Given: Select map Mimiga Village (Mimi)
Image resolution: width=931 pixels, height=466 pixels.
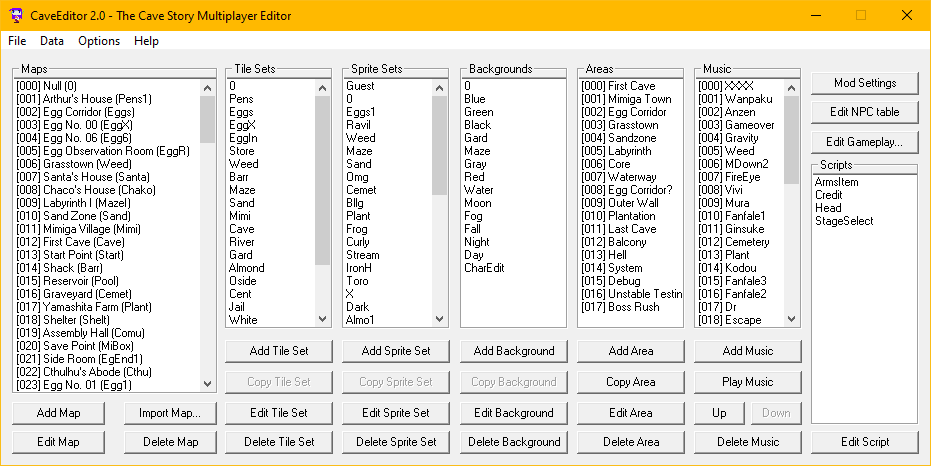Looking at the screenshot, I should click(78, 229).
